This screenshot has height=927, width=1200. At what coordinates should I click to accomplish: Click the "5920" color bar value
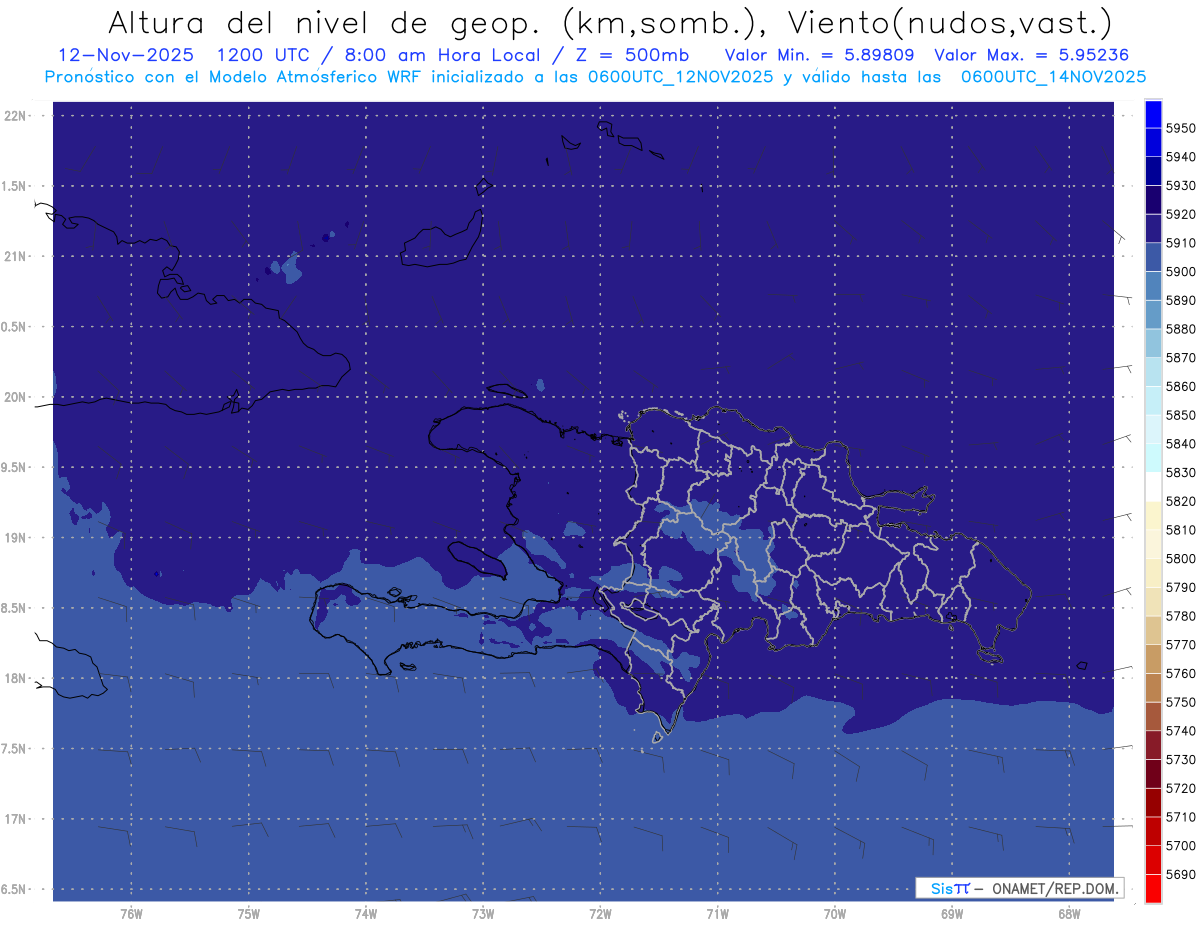coord(1181,214)
